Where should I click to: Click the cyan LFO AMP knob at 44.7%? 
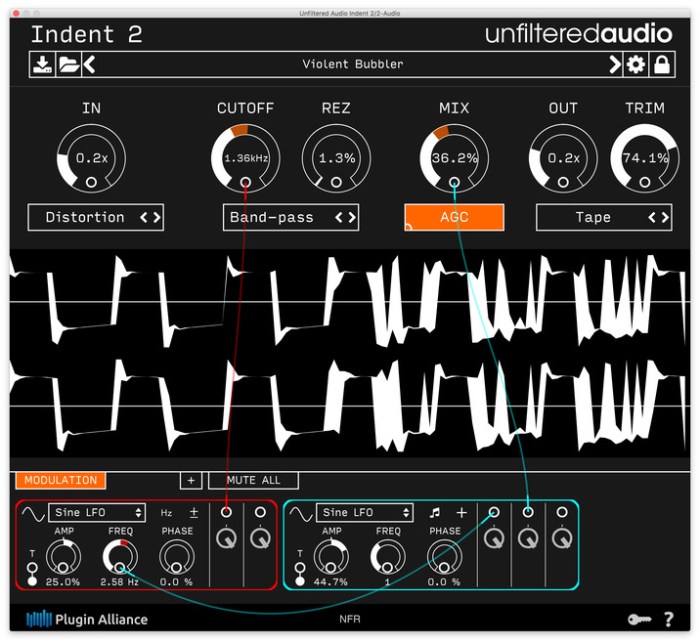331,556
